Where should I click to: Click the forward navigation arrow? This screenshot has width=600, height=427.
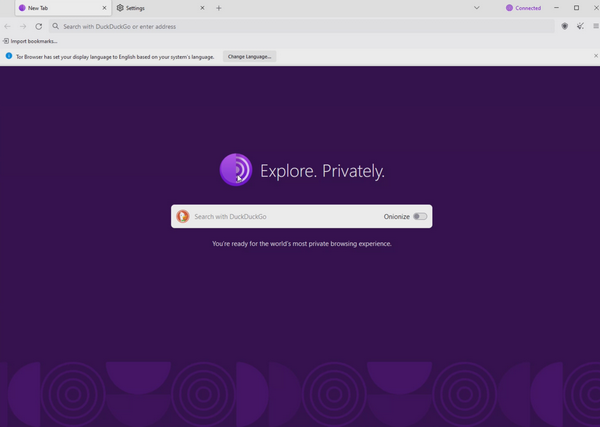[x=23, y=26]
